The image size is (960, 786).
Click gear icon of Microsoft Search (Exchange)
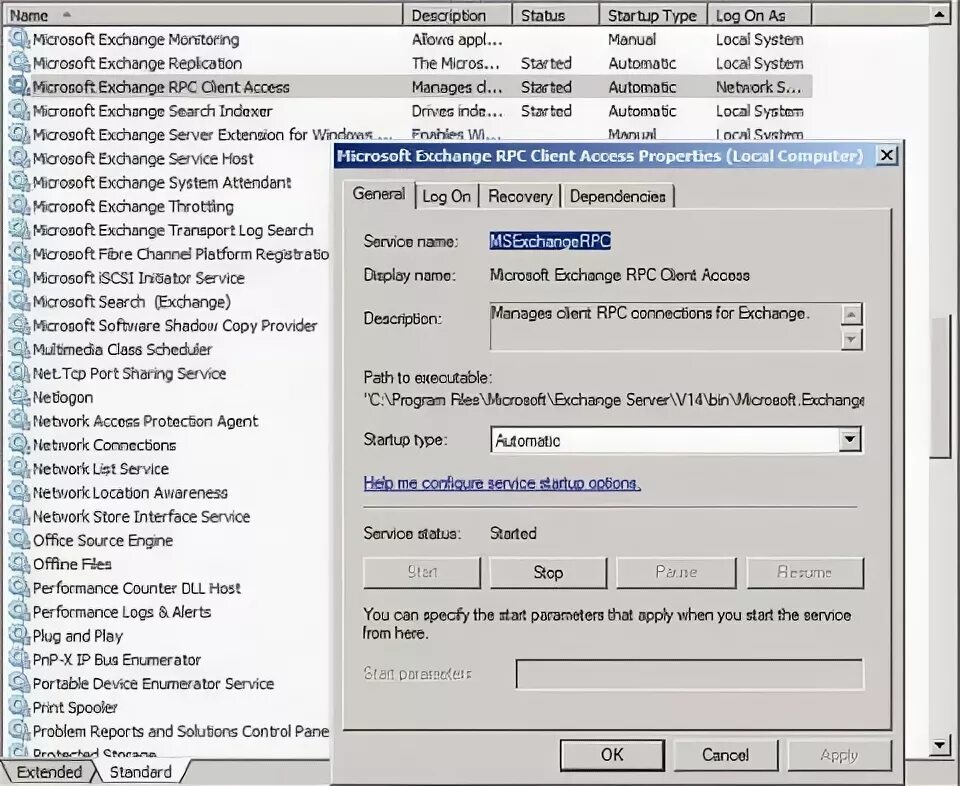pyautogui.click(x=19, y=302)
